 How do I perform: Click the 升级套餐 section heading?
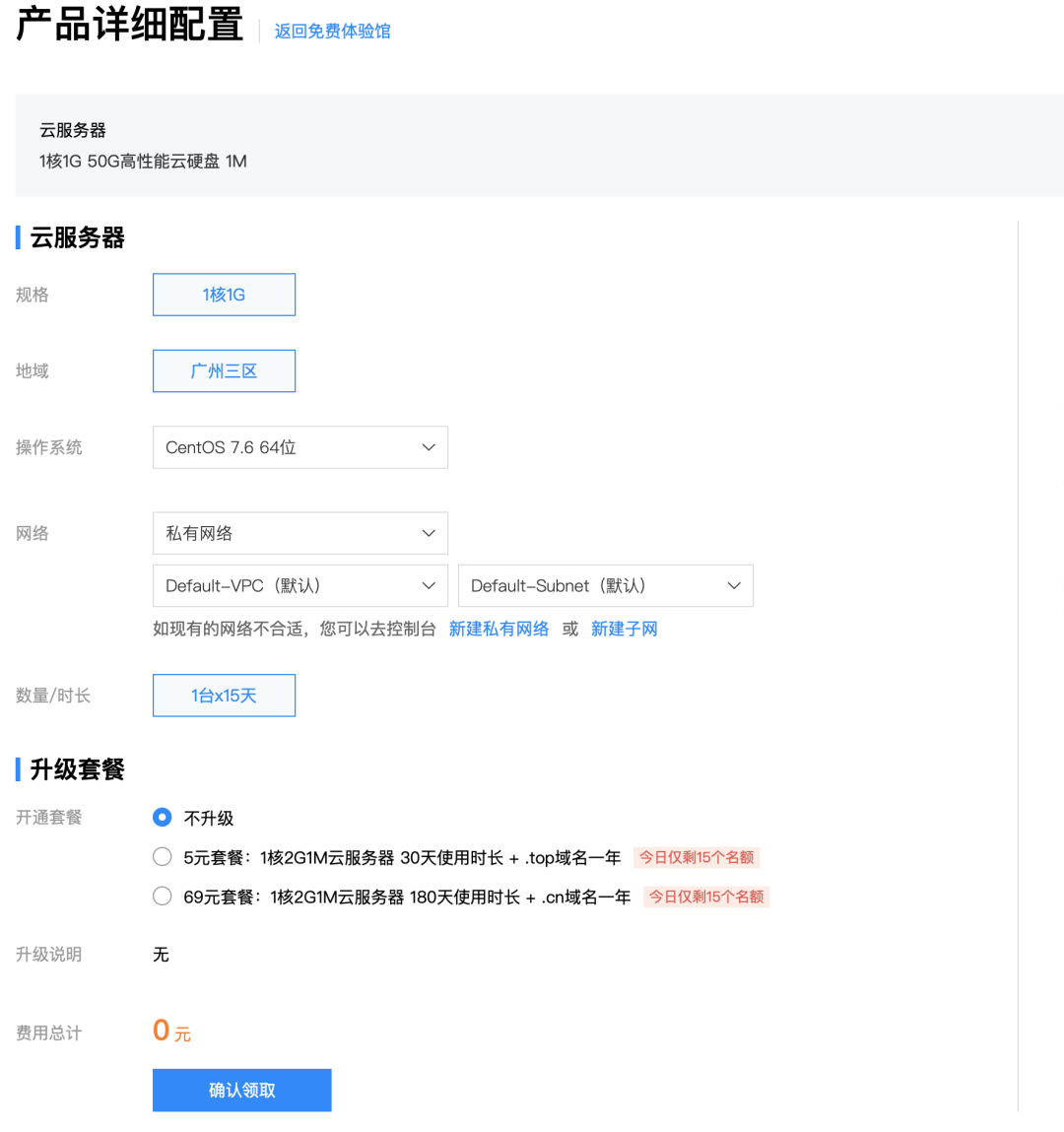click(x=77, y=769)
